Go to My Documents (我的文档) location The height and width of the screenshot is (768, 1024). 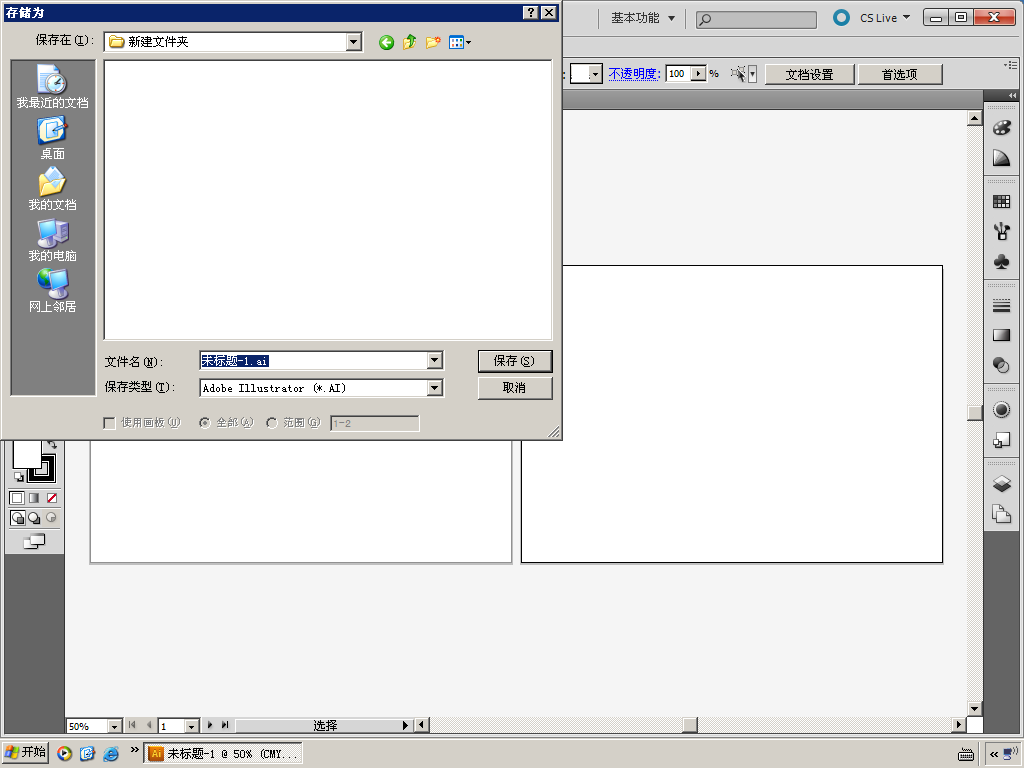tap(52, 189)
